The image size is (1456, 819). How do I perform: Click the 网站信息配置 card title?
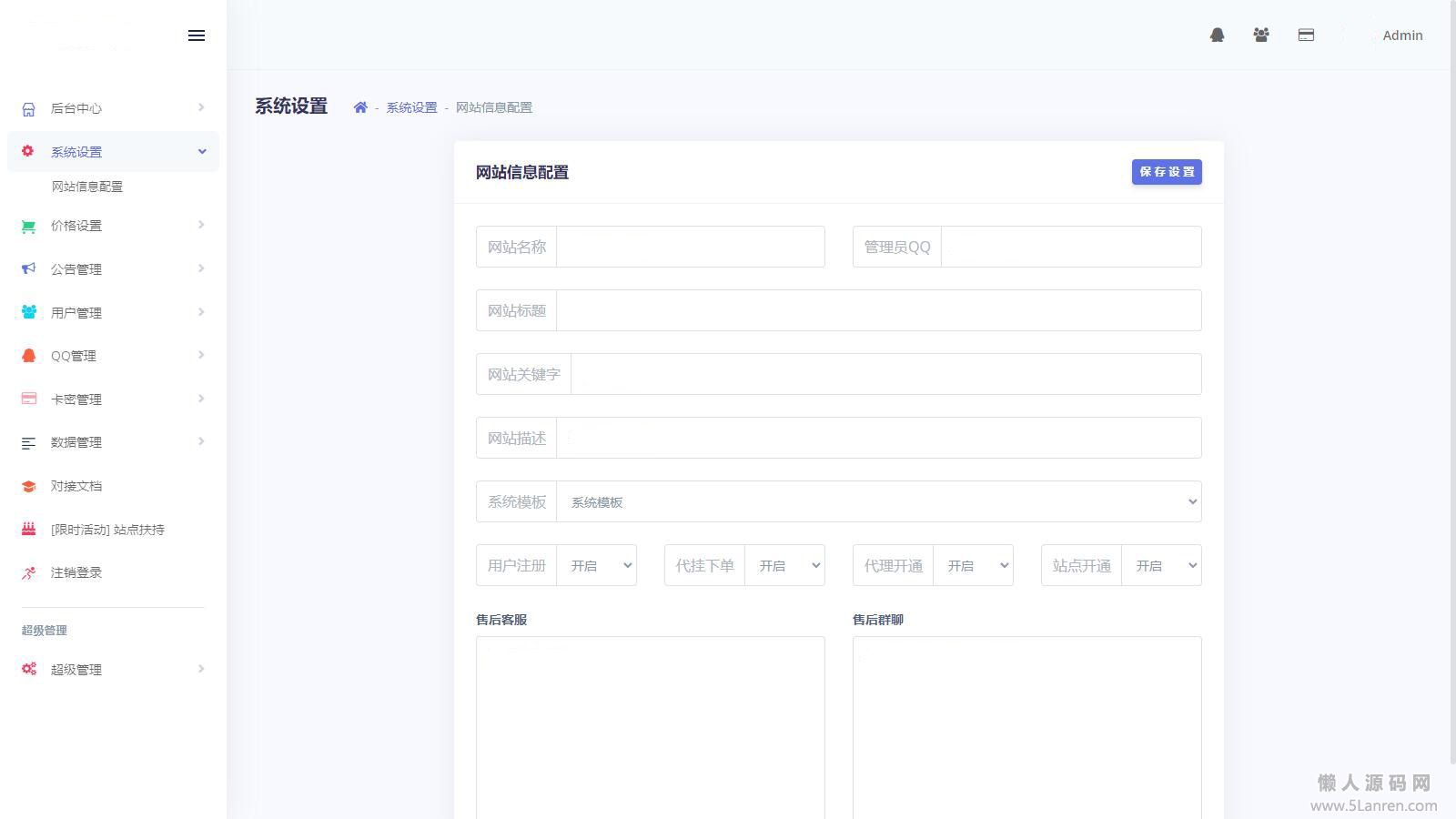click(522, 172)
